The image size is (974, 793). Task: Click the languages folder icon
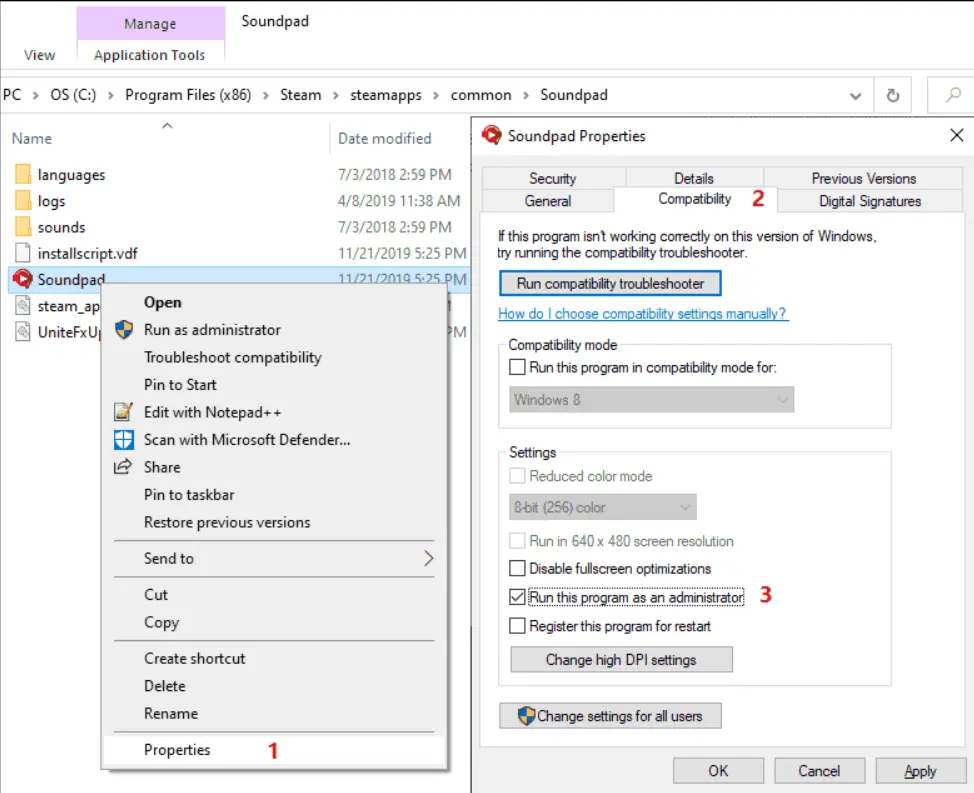point(23,174)
